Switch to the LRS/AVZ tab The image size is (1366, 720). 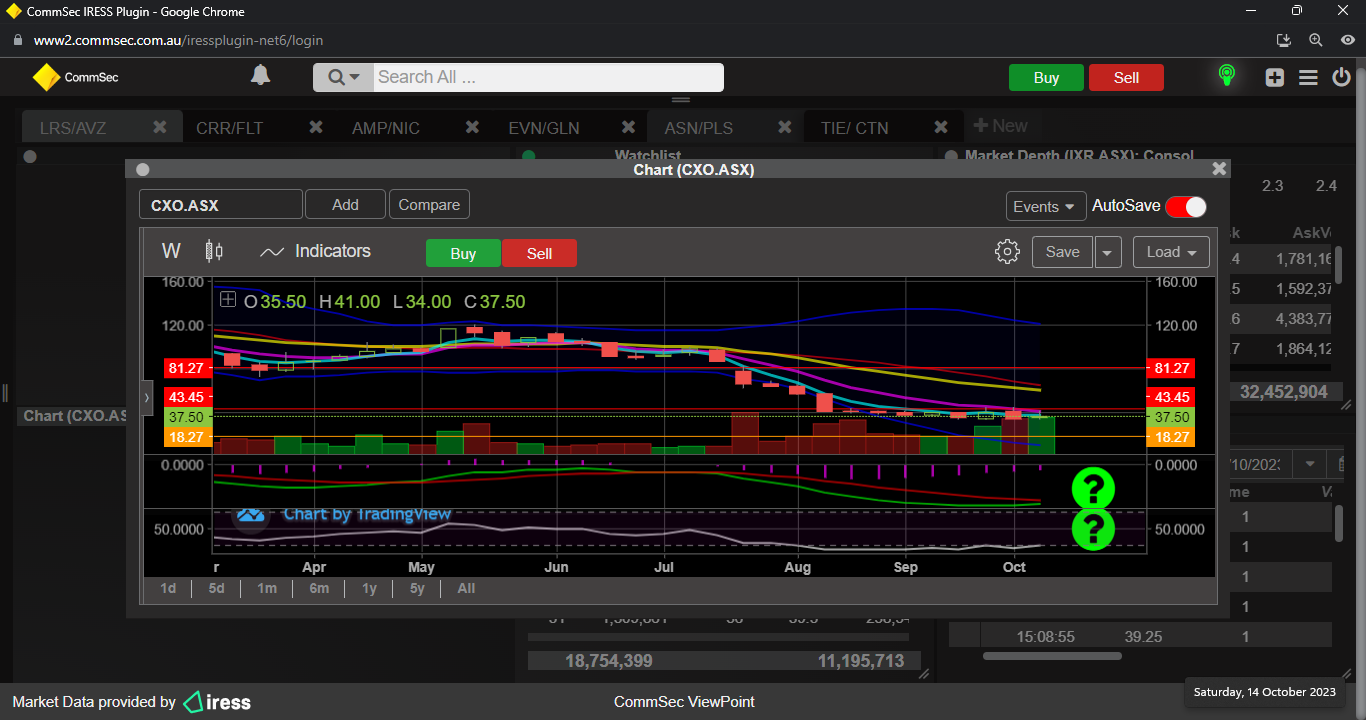73,128
